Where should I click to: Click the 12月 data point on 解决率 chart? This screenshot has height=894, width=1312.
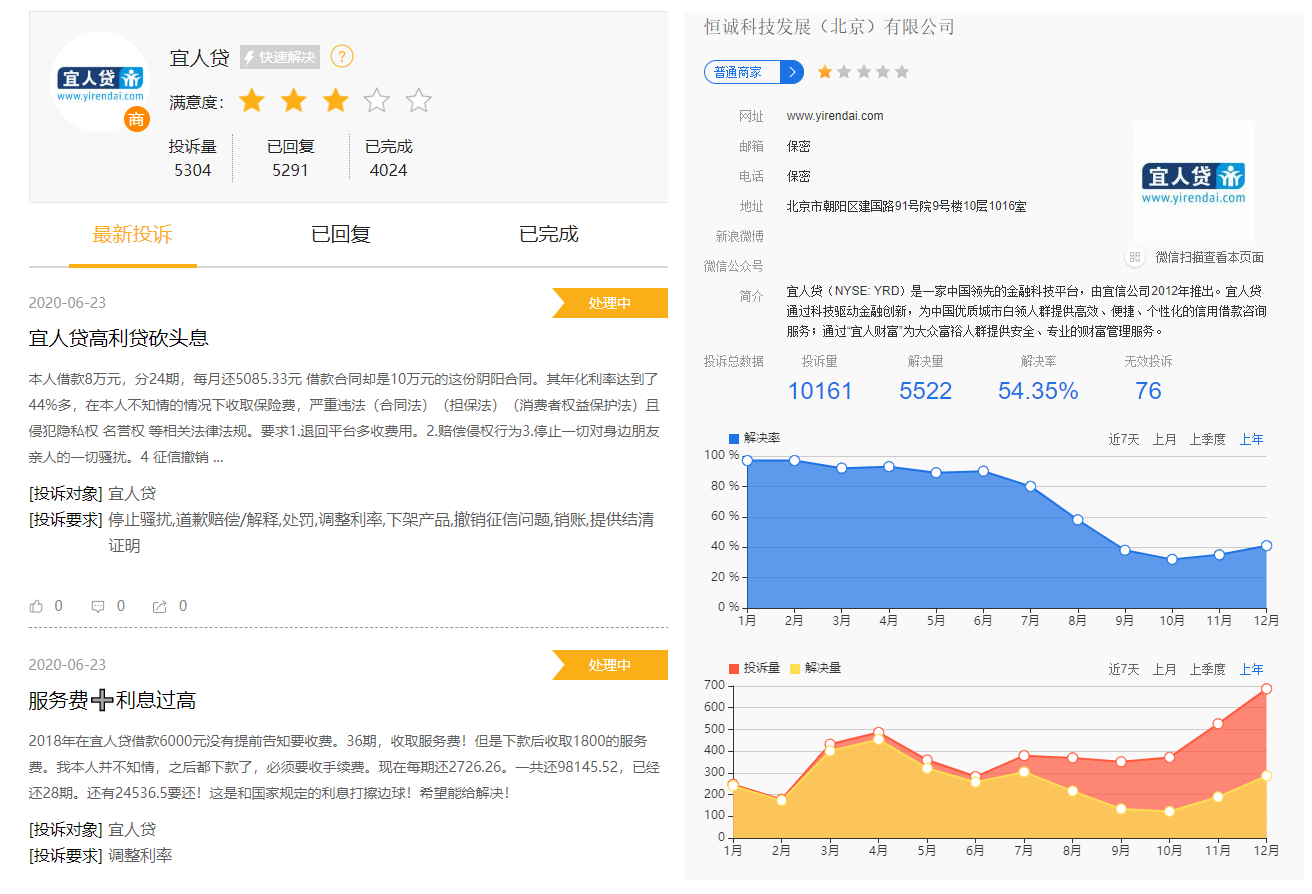pyautogui.click(x=1266, y=546)
